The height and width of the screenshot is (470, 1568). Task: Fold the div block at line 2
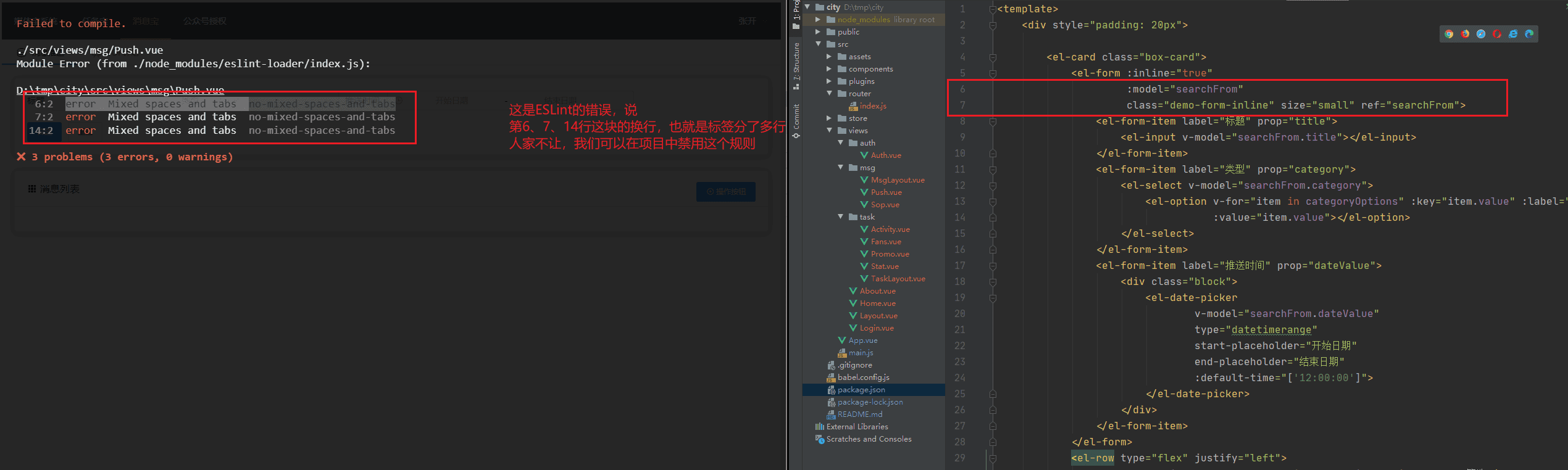coord(993,25)
